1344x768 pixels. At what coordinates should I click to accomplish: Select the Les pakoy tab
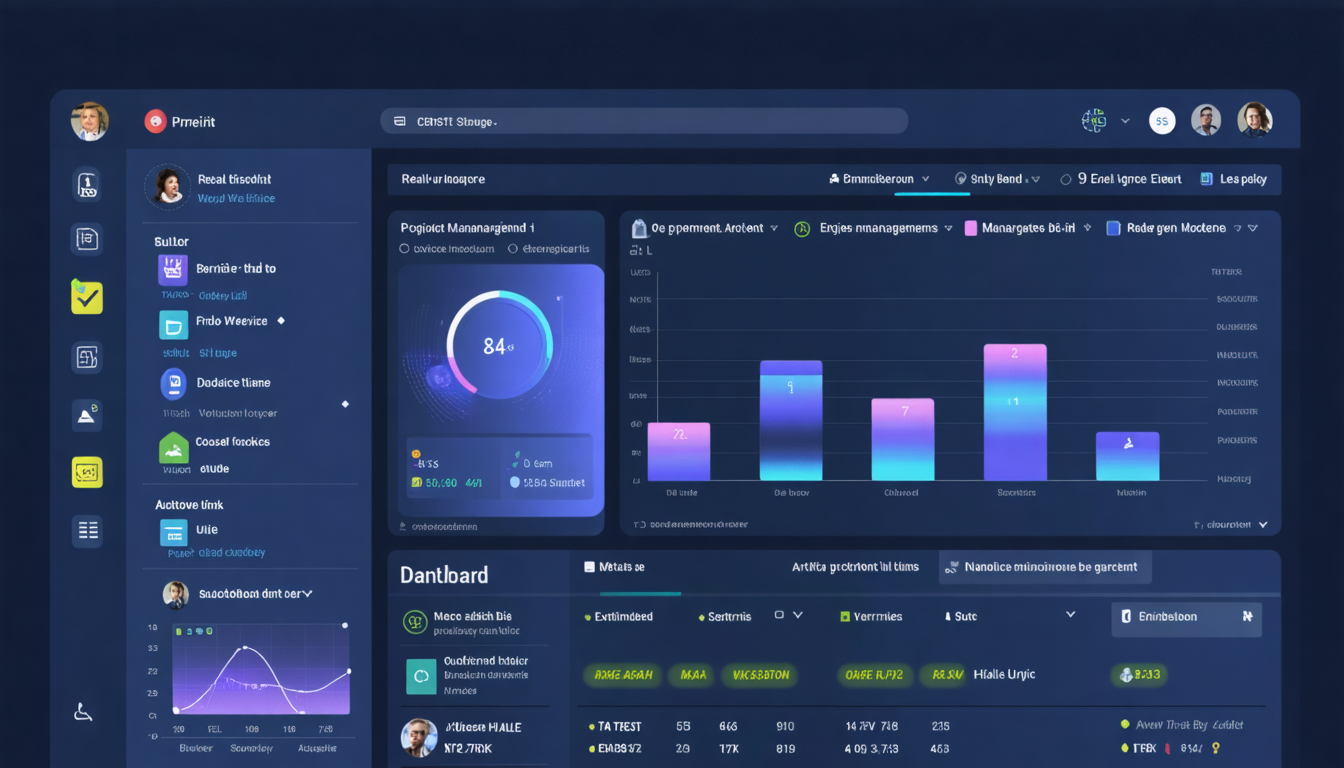click(x=1234, y=179)
